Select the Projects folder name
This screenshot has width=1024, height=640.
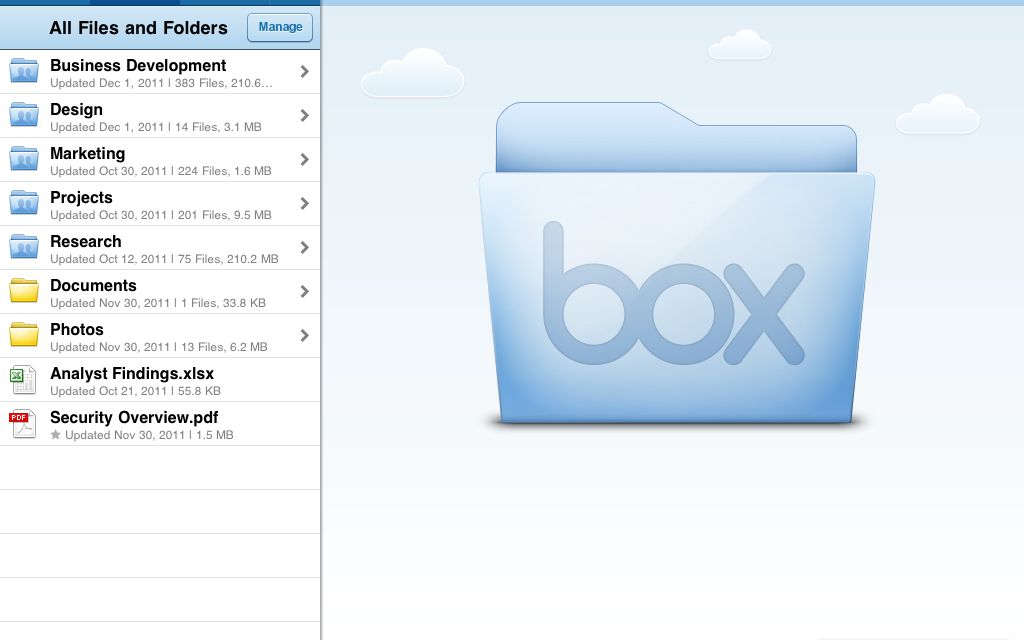(81, 197)
